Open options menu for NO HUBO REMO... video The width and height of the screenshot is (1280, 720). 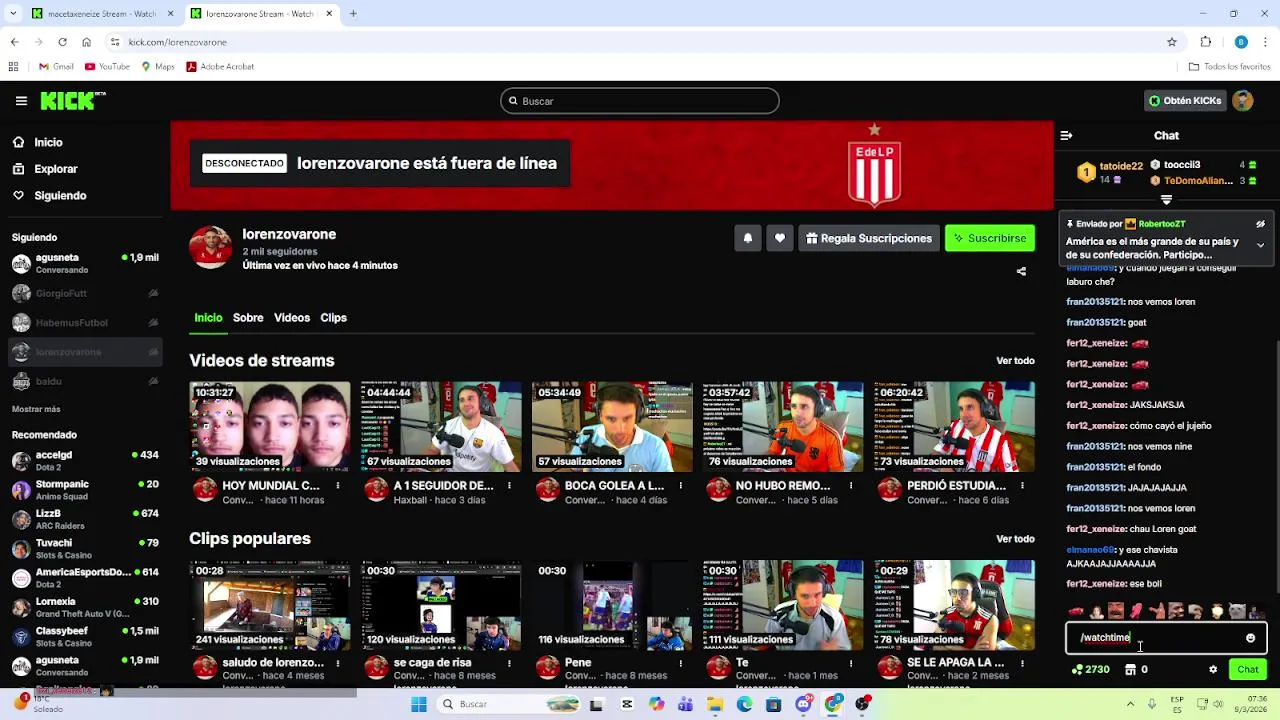[851, 486]
